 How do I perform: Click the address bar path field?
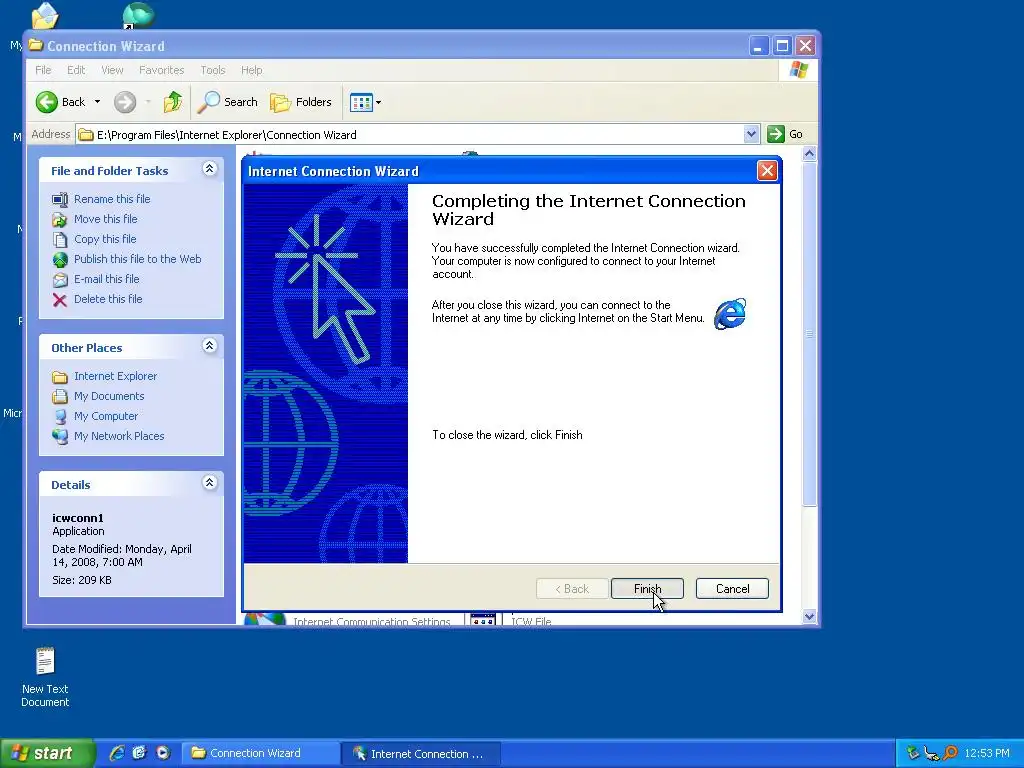click(409, 135)
